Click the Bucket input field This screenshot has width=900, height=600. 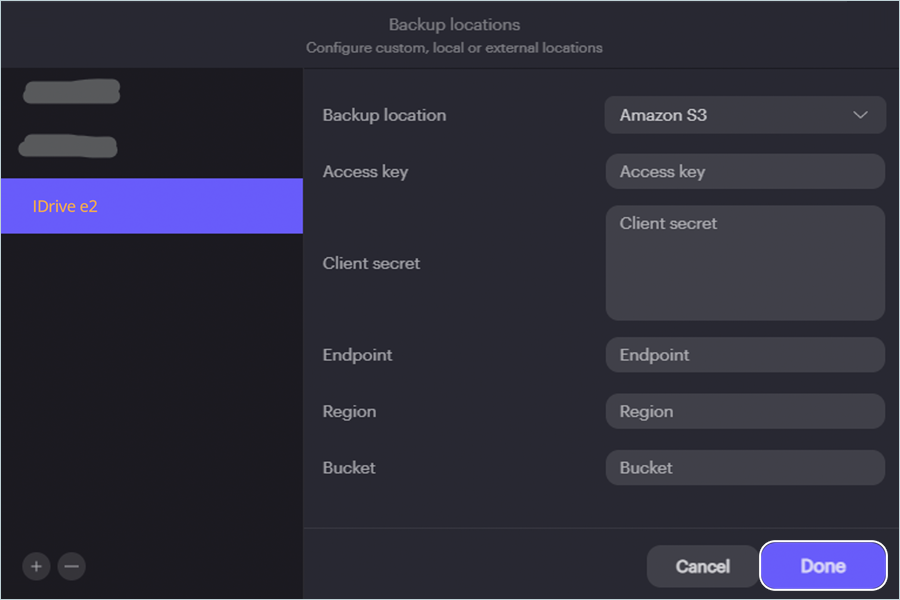pyautogui.click(x=744, y=468)
